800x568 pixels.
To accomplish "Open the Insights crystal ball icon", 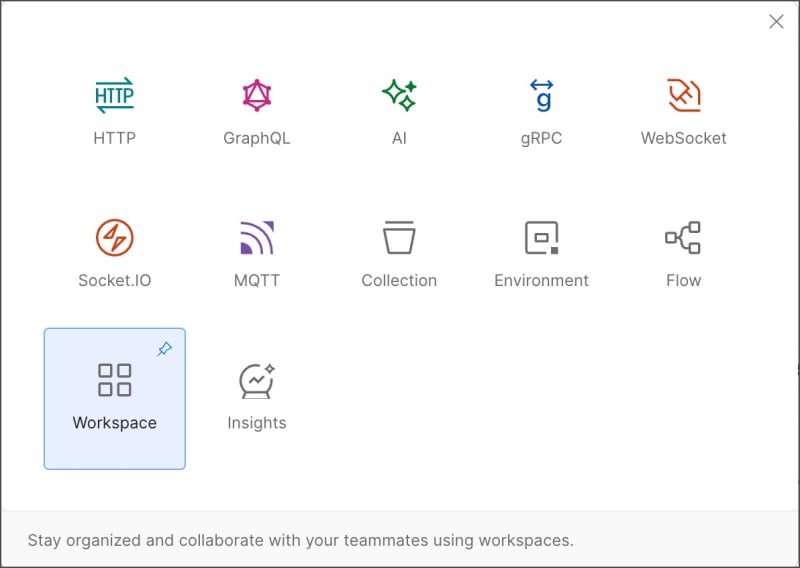I will pyautogui.click(x=257, y=381).
